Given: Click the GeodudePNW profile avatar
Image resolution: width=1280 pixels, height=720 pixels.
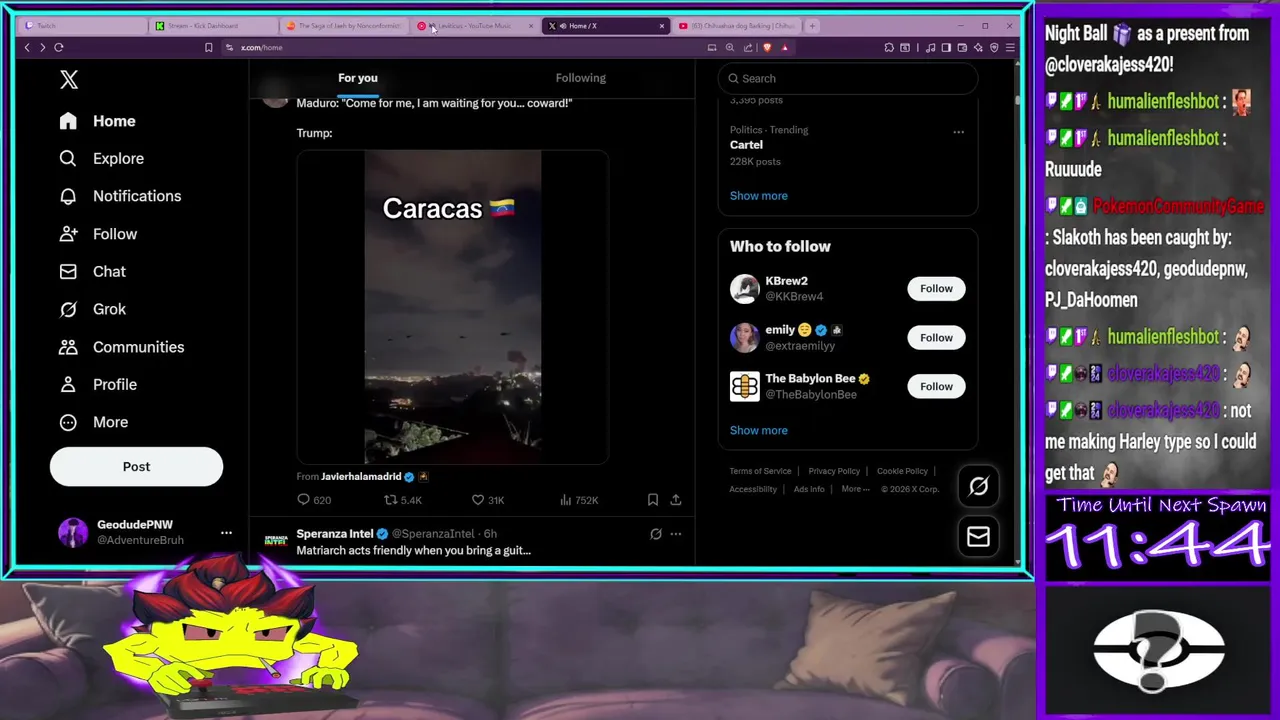Looking at the screenshot, I should coord(73,533).
